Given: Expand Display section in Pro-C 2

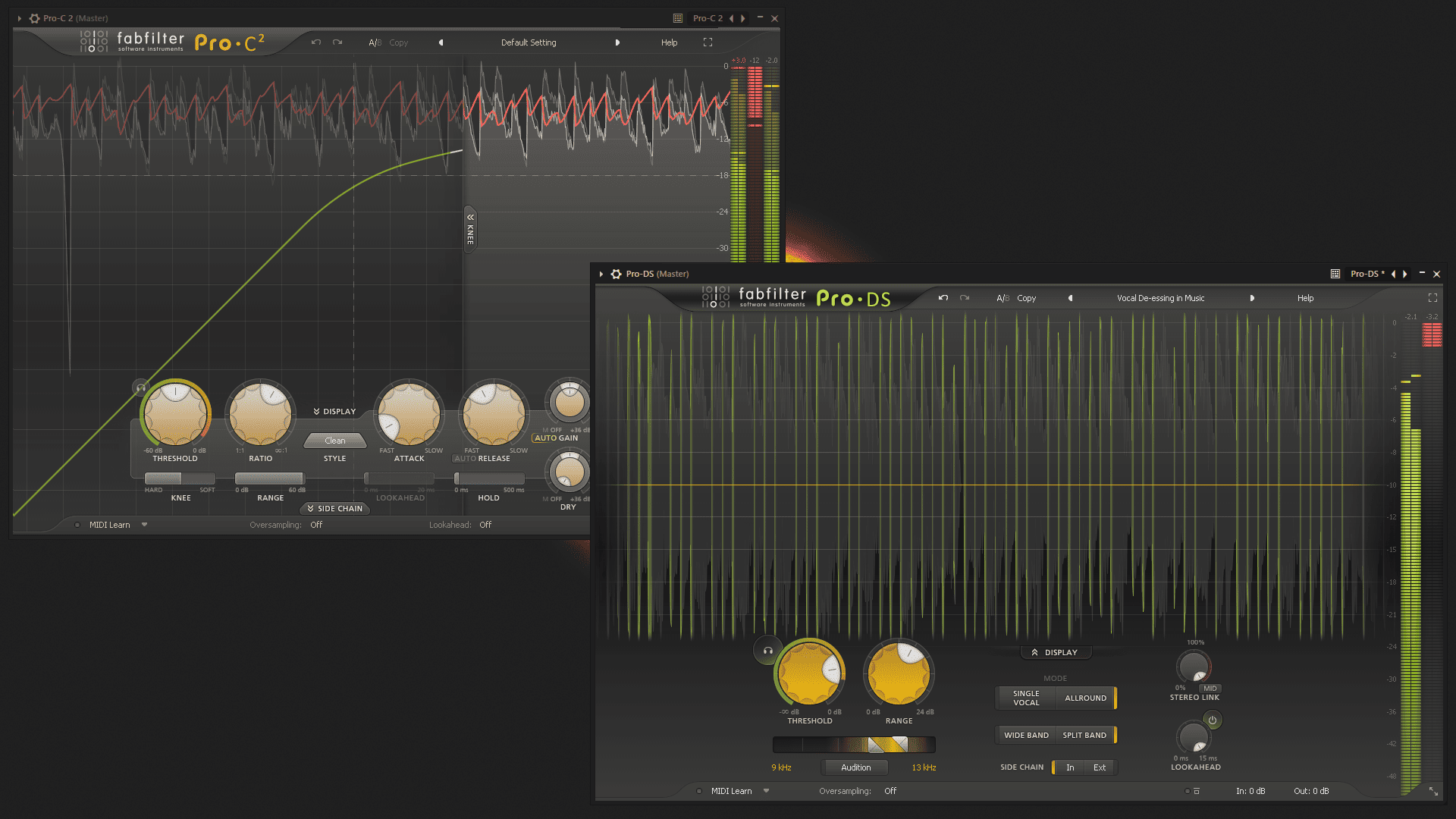Looking at the screenshot, I should coord(334,412).
